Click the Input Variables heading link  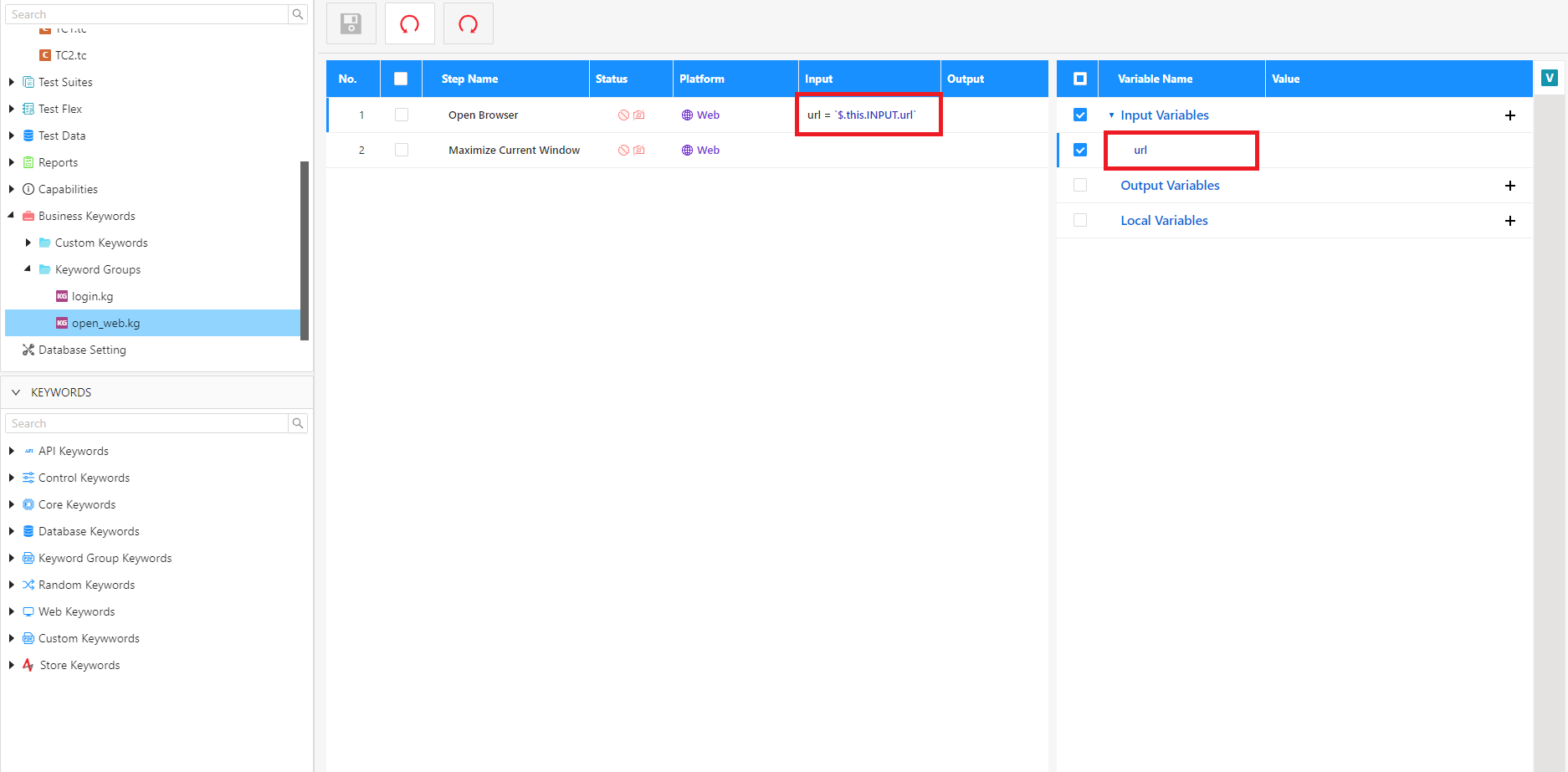click(x=1165, y=115)
